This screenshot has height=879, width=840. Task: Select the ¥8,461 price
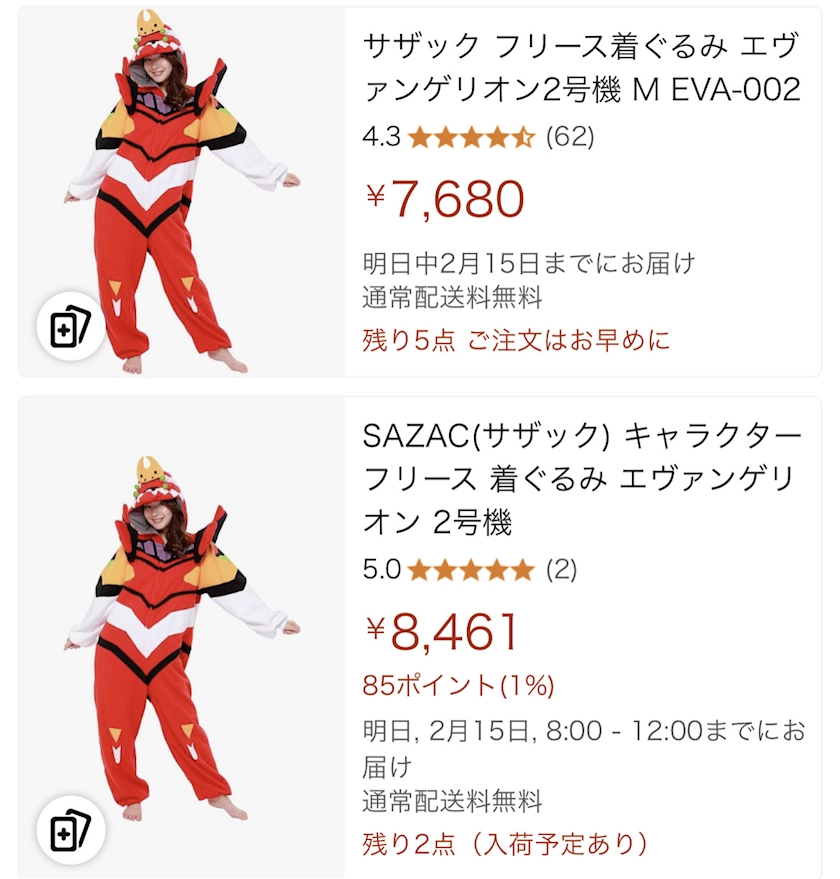point(442,633)
